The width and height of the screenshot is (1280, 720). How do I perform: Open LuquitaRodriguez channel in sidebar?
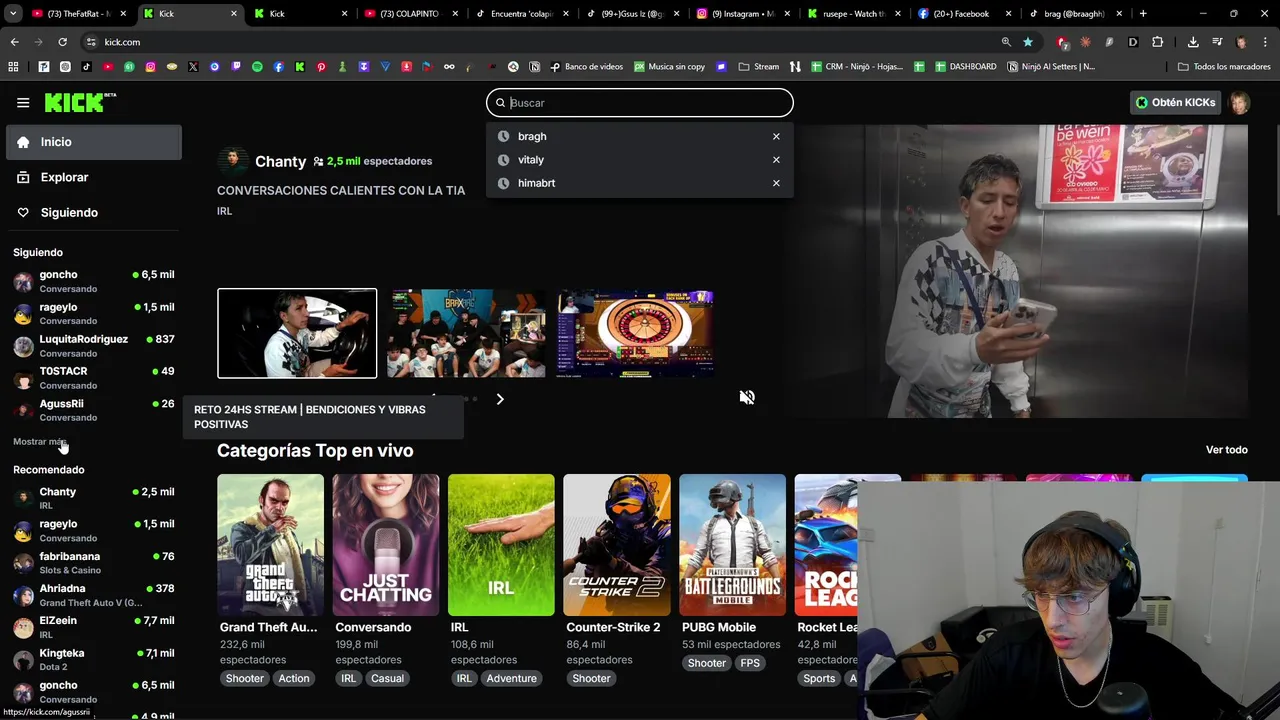pyautogui.click(x=94, y=346)
